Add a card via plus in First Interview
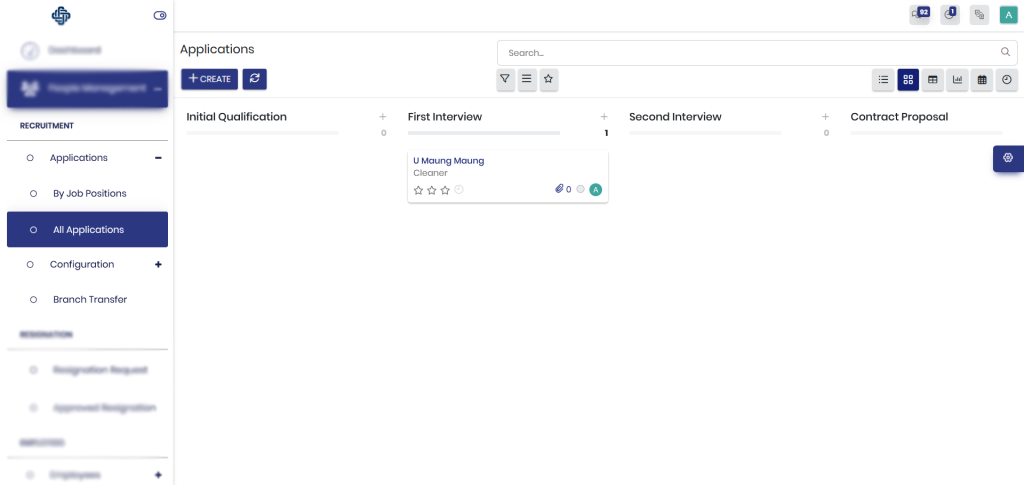This screenshot has width=1024, height=485. (604, 117)
